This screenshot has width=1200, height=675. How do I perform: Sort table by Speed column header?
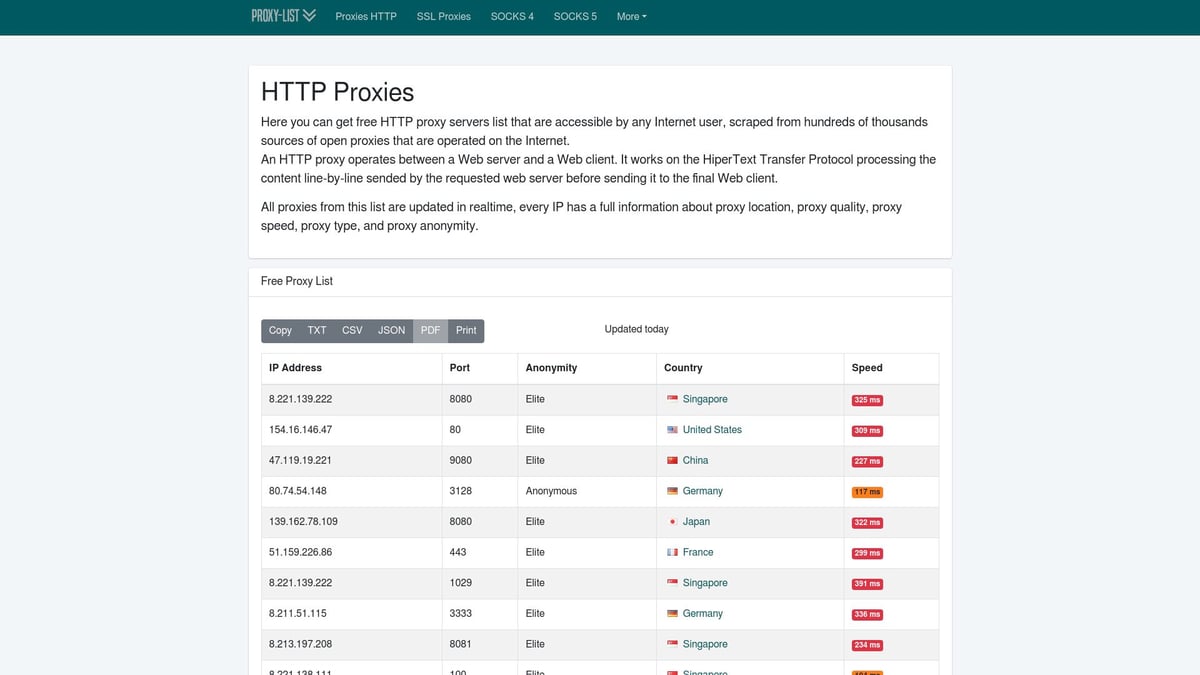click(x=891, y=368)
